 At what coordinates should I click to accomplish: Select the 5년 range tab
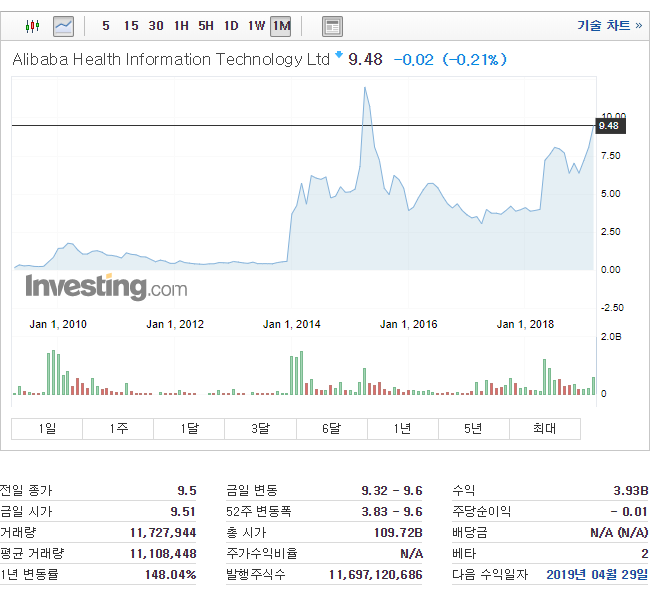tap(474, 429)
